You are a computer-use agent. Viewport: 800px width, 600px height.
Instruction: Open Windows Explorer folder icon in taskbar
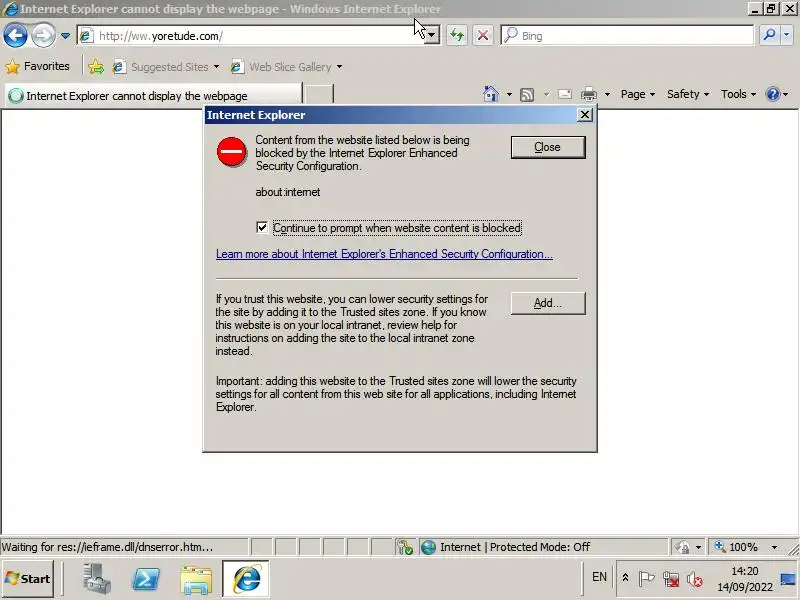point(196,579)
